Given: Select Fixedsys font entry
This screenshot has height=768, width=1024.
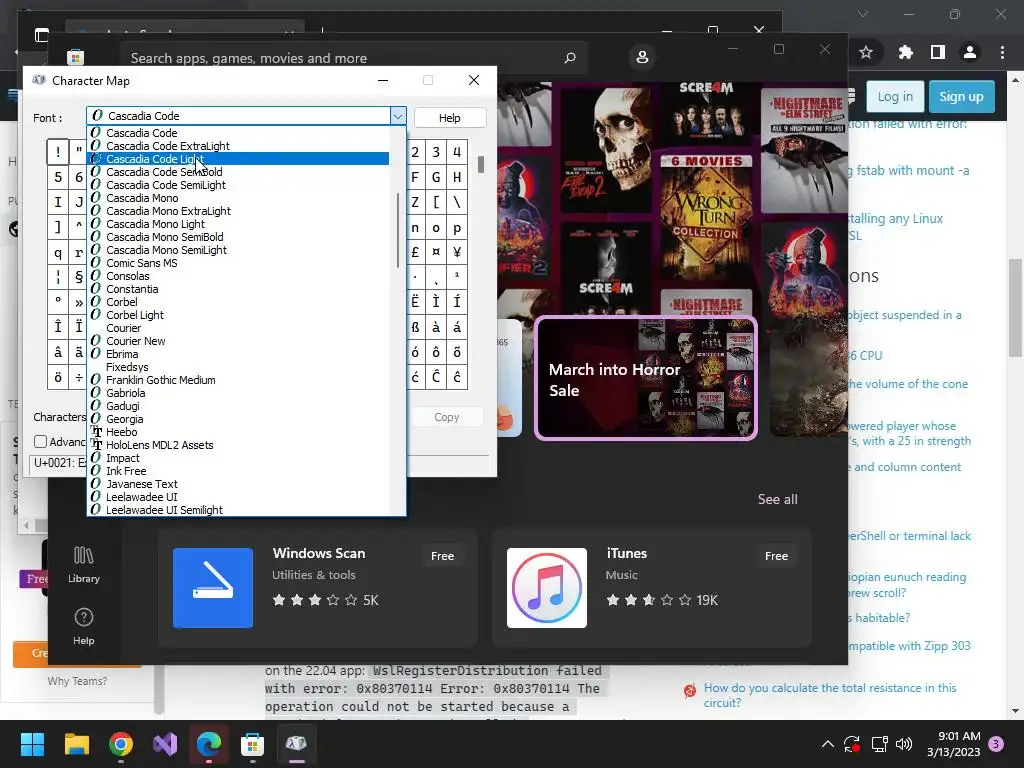Looking at the screenshot, I should tap(238, 367).
